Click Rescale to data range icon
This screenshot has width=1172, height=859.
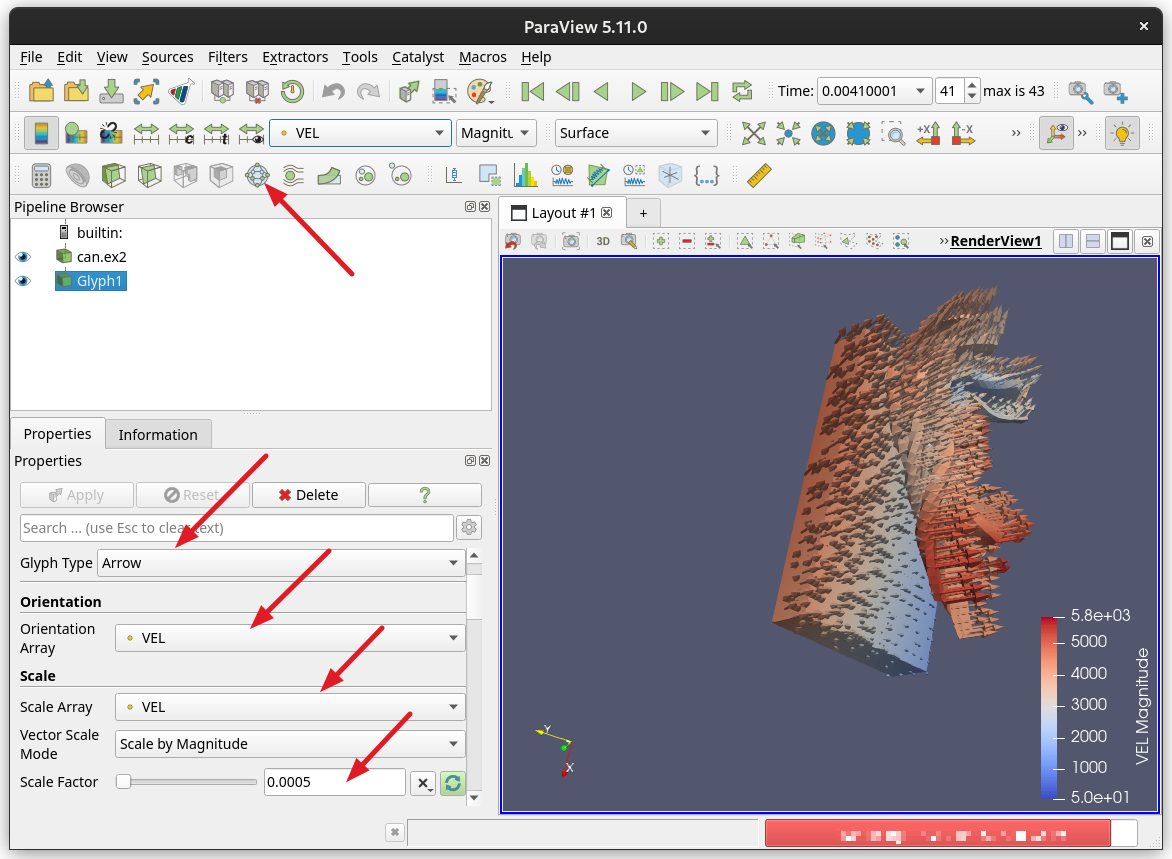(146, 134)
